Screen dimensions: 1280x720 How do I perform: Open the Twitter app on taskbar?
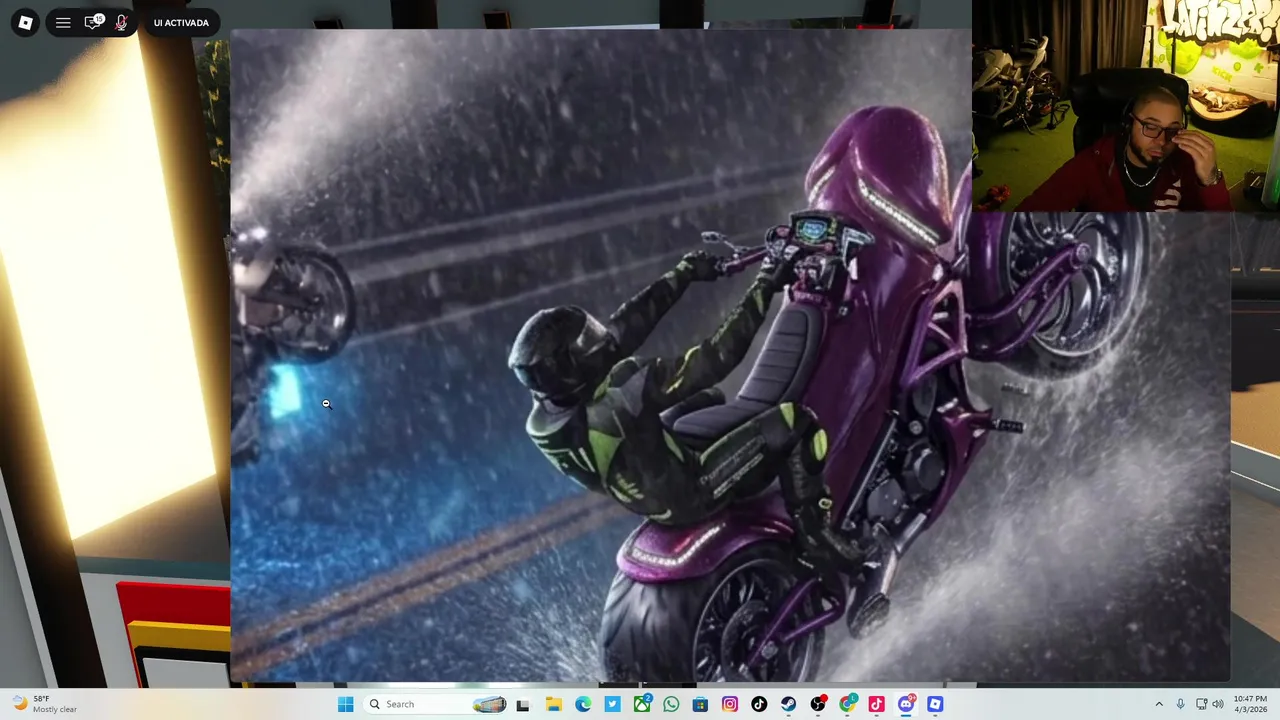(612, 704)
